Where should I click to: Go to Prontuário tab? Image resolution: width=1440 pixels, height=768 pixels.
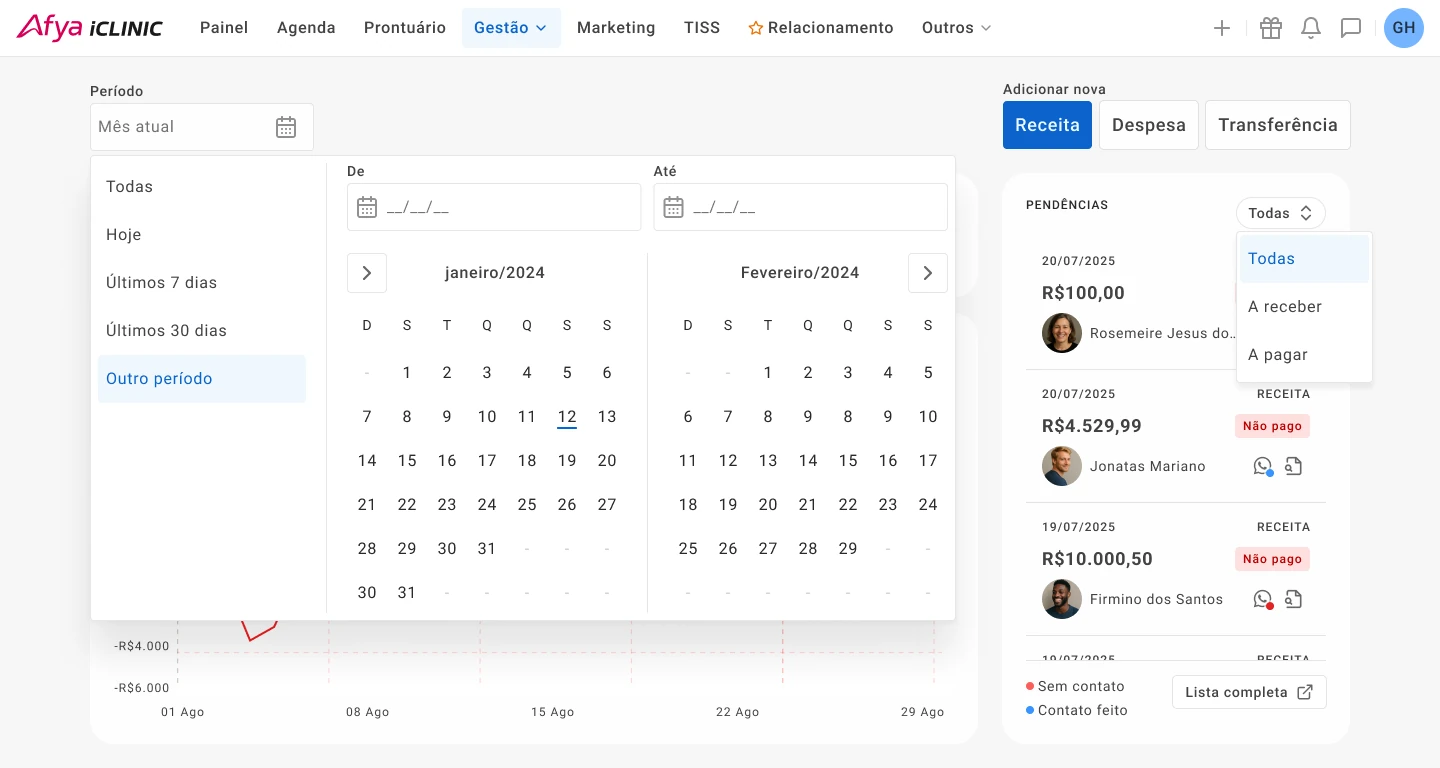point(405,28)
